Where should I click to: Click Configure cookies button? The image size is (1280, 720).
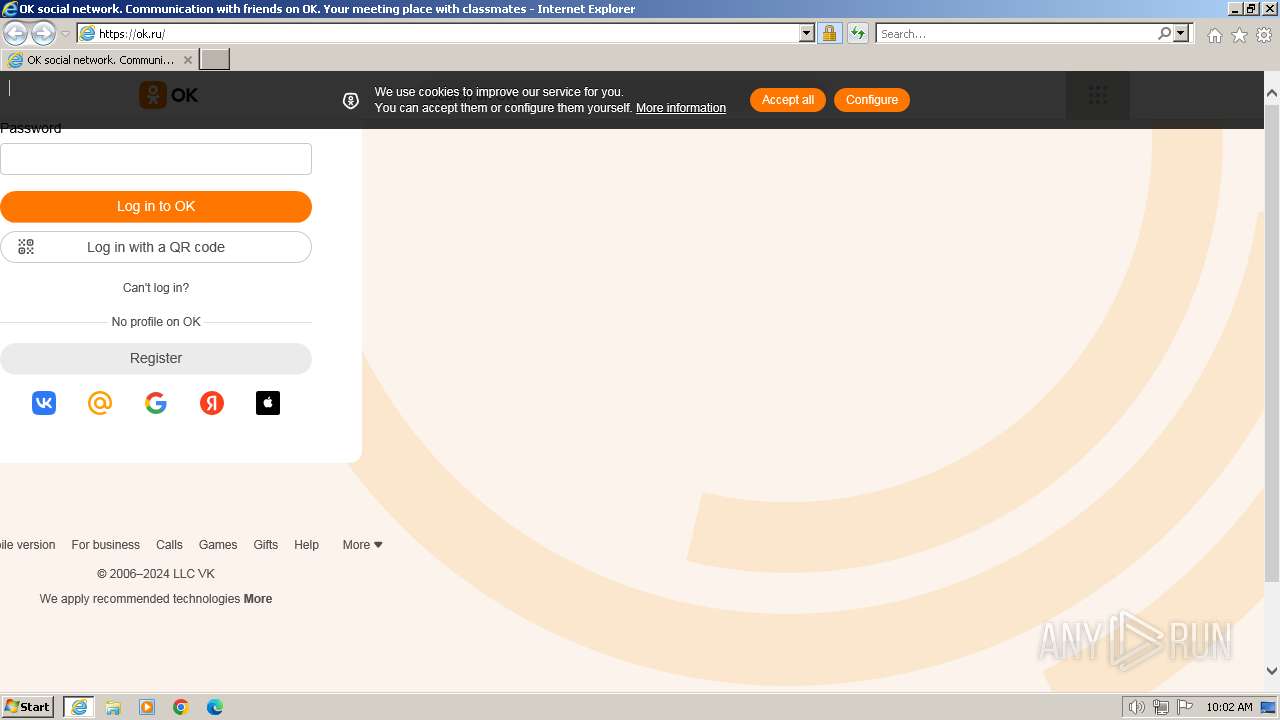point(872,100)
